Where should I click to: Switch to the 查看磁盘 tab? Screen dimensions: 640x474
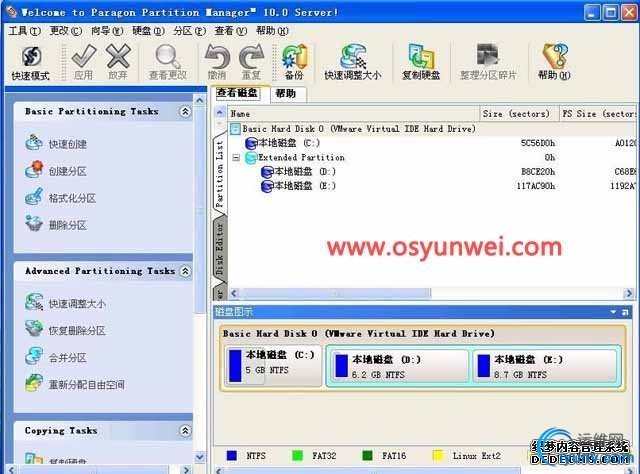click(238, 93)
